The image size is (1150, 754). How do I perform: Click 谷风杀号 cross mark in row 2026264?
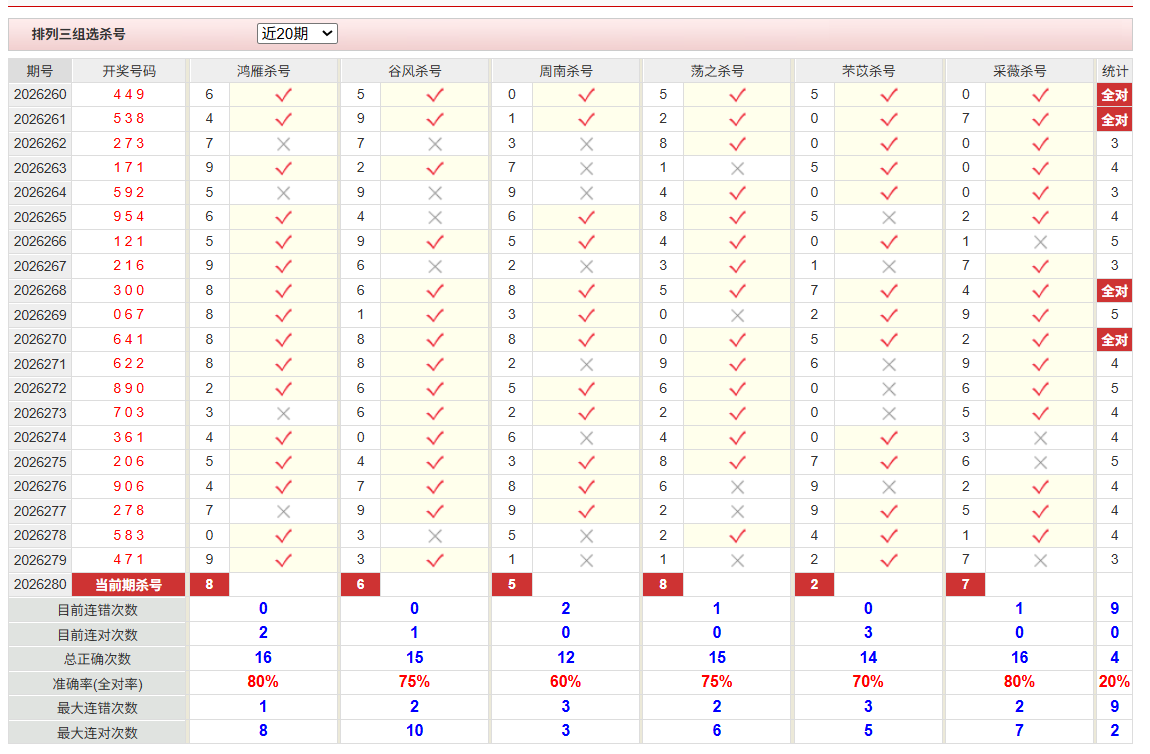(435, 193)
